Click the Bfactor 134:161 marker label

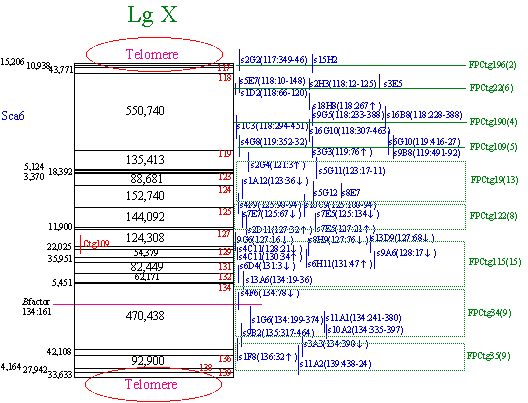coord(37,306)
